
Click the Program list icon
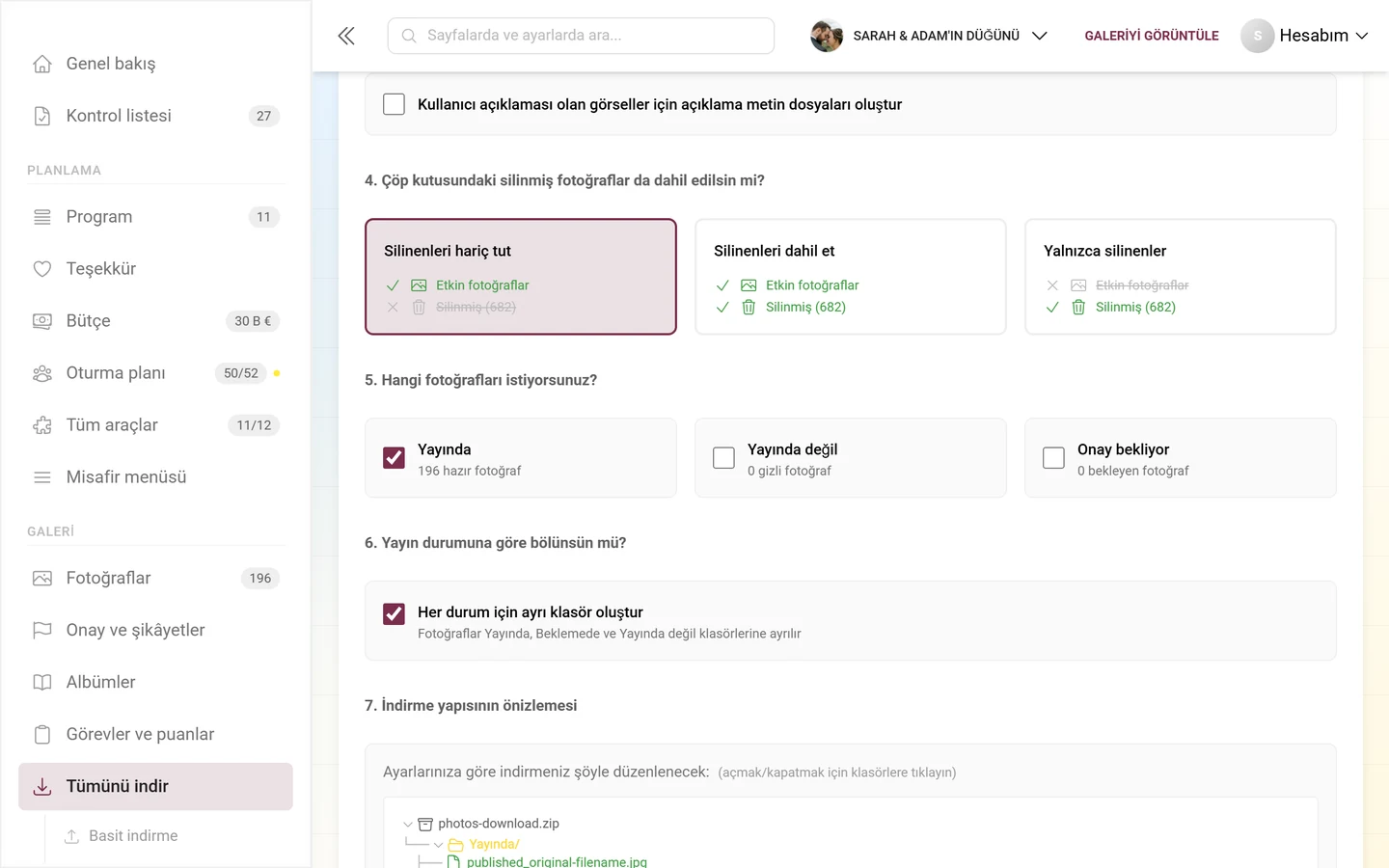tap(42, 217)
